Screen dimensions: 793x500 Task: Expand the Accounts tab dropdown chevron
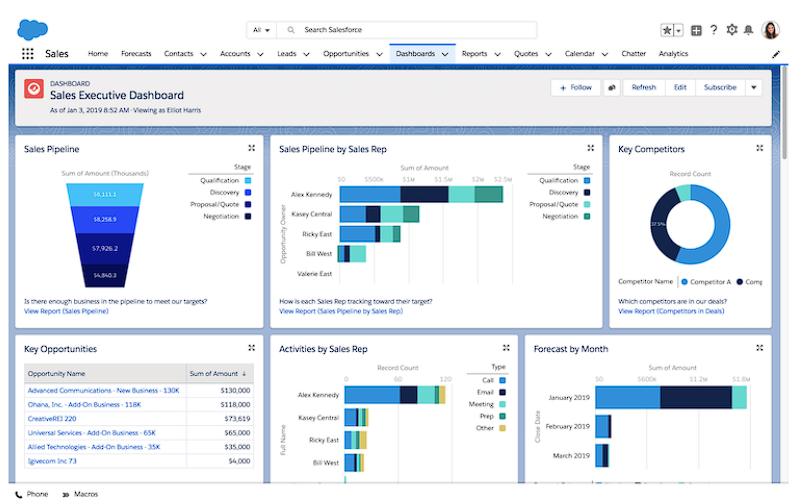click(x=260, y=54)
